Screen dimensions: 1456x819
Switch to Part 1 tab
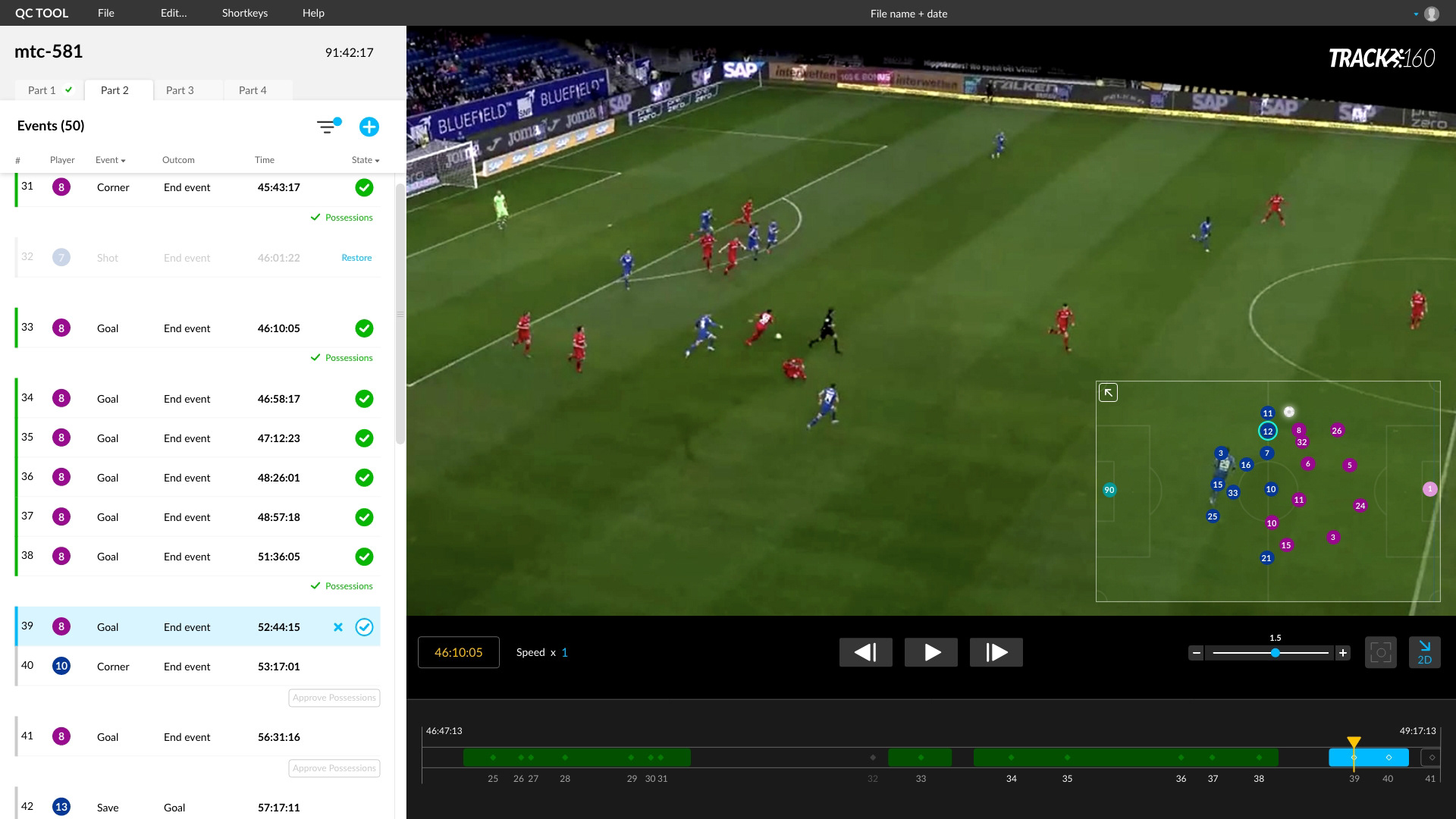(x=50, y=90)
